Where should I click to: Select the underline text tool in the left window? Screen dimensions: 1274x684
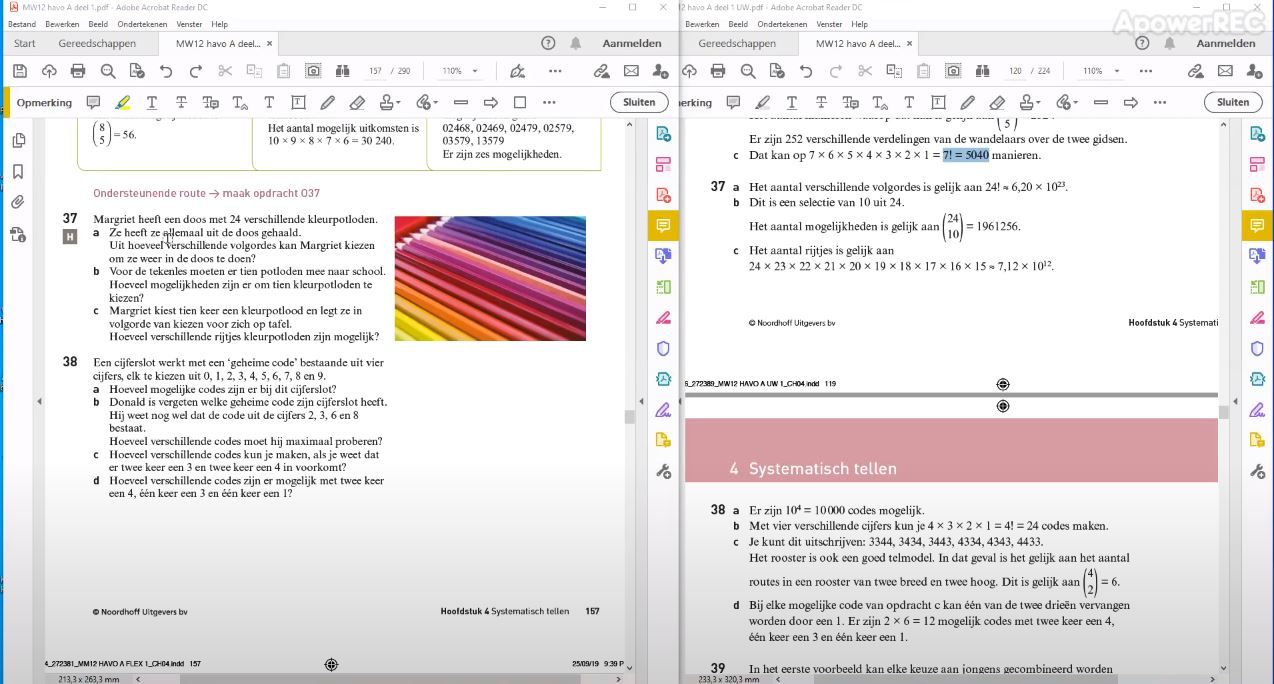151,102
